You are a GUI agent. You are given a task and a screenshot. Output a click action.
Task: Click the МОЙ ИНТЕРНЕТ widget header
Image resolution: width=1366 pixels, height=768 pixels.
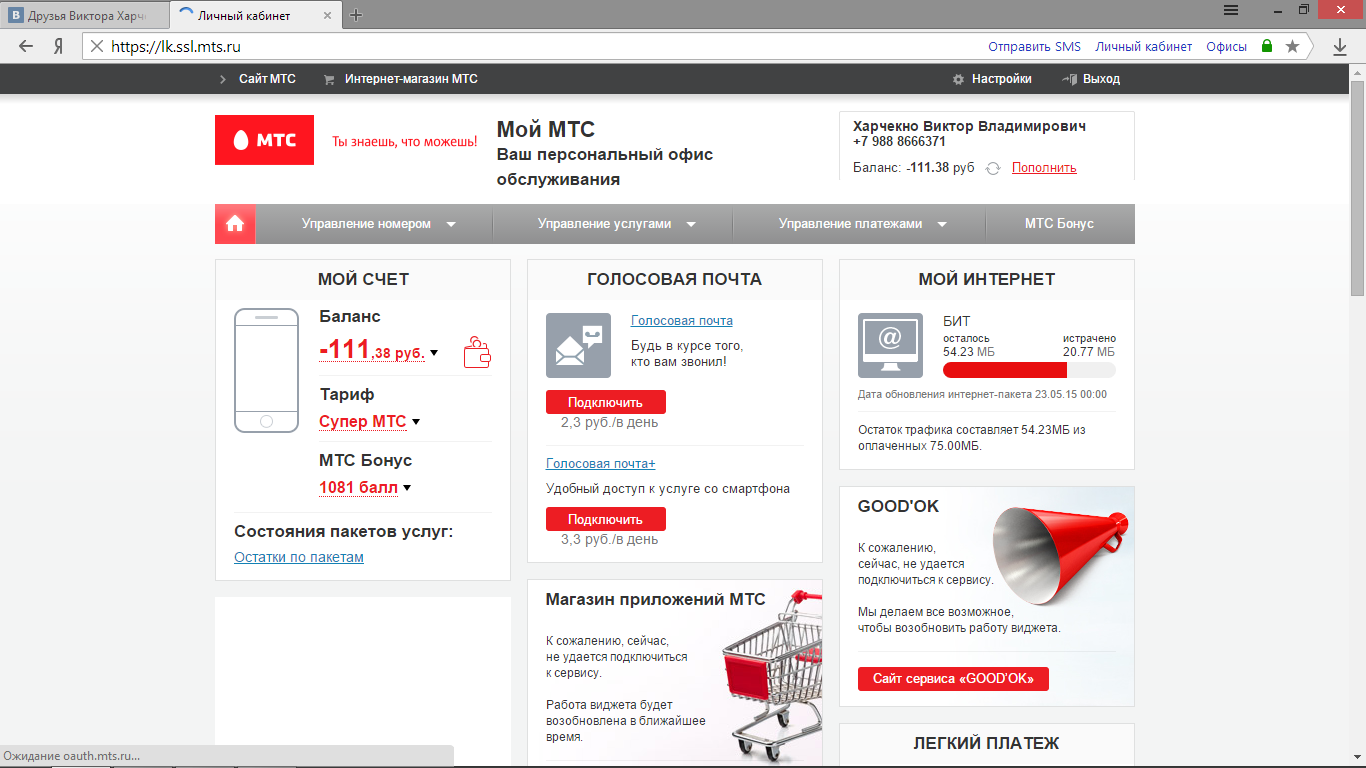coord(986,280)
